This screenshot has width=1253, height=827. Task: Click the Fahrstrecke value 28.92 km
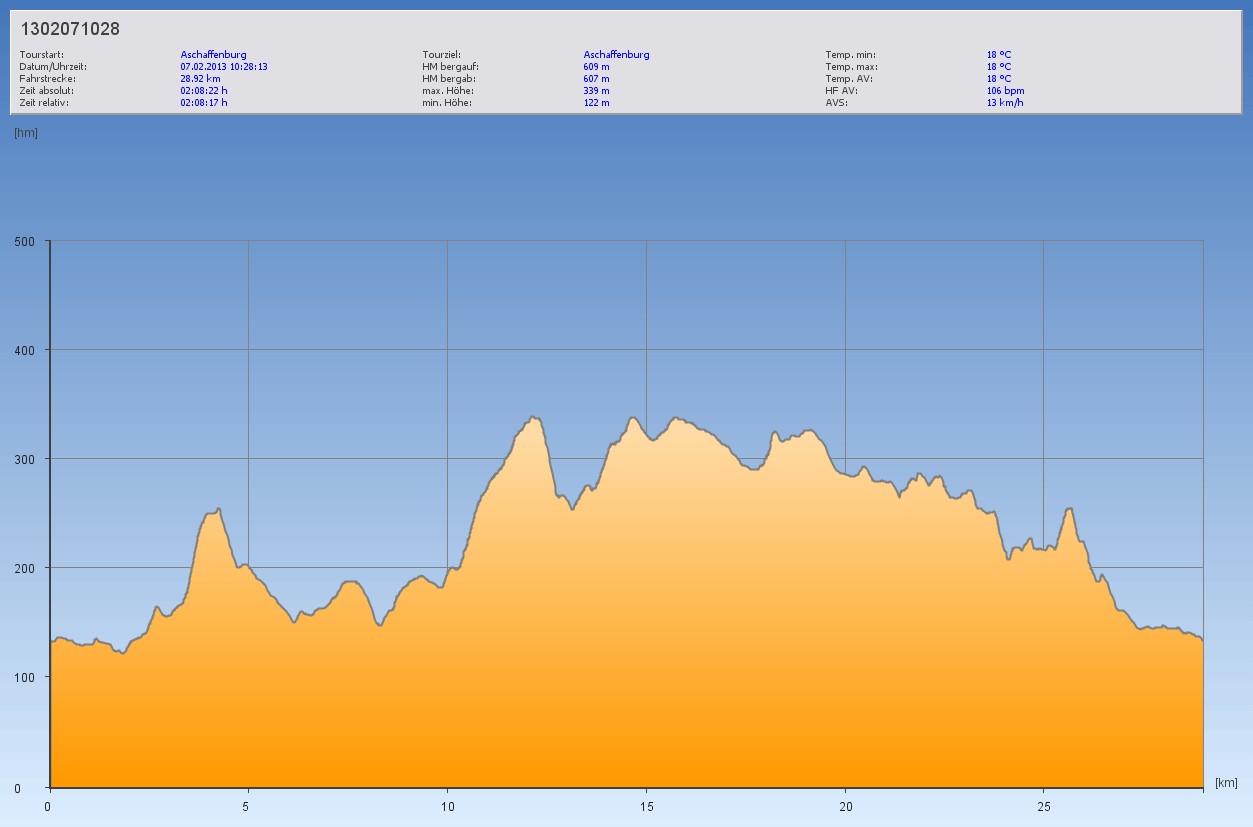(x=200, y=78)
